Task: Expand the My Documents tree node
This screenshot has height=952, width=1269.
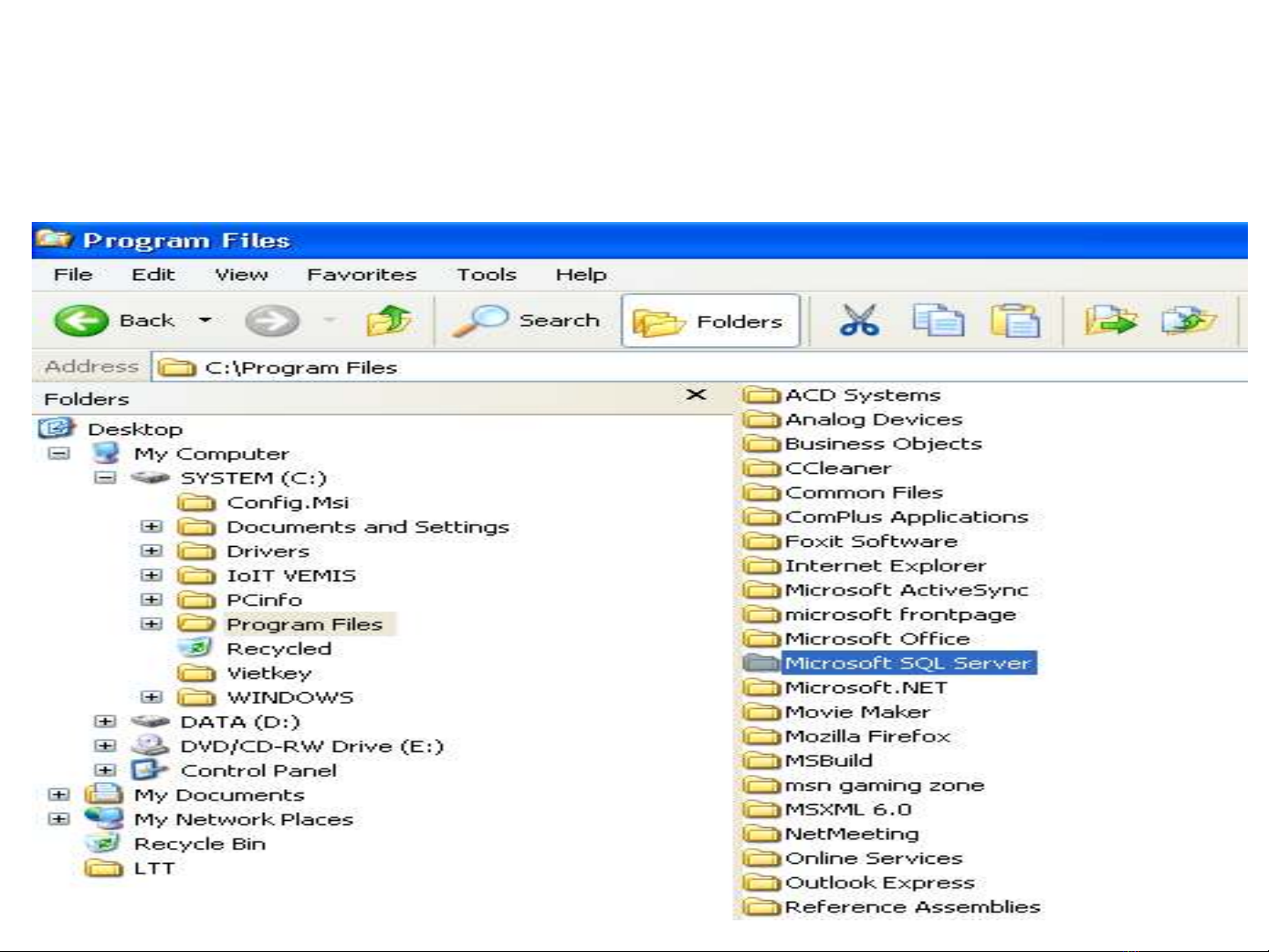Action: point(59,794)
